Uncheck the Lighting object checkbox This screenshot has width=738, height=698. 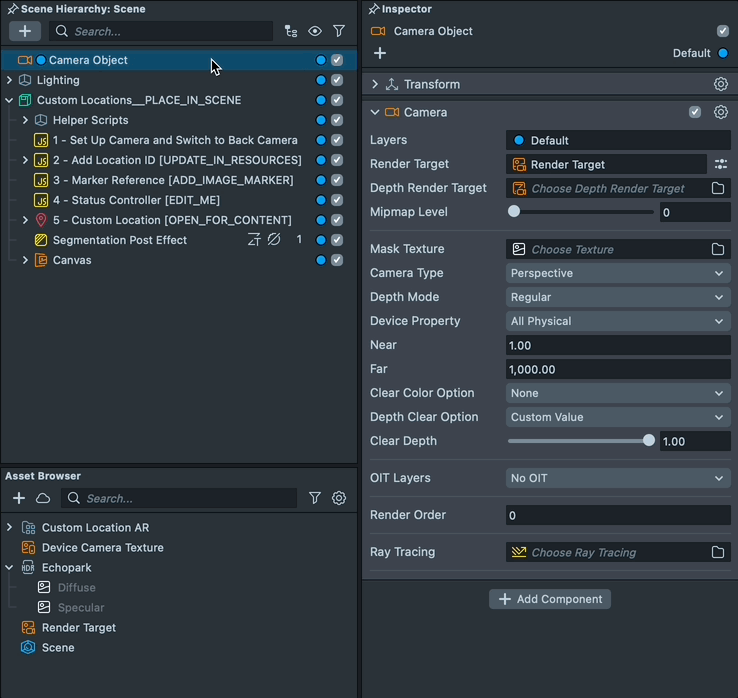337,80
